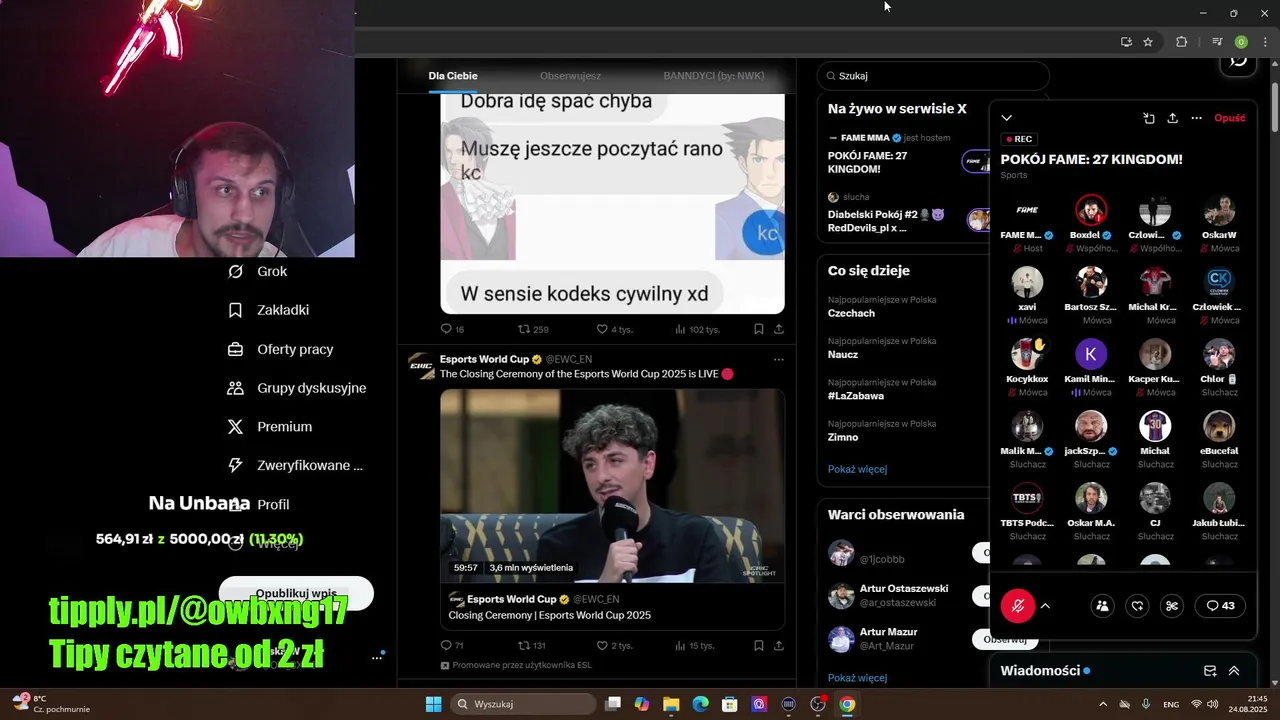This screenshot has height=720, width=1280.
Task: Click the Szukaj search field on X
Action: tap(933, 76)
